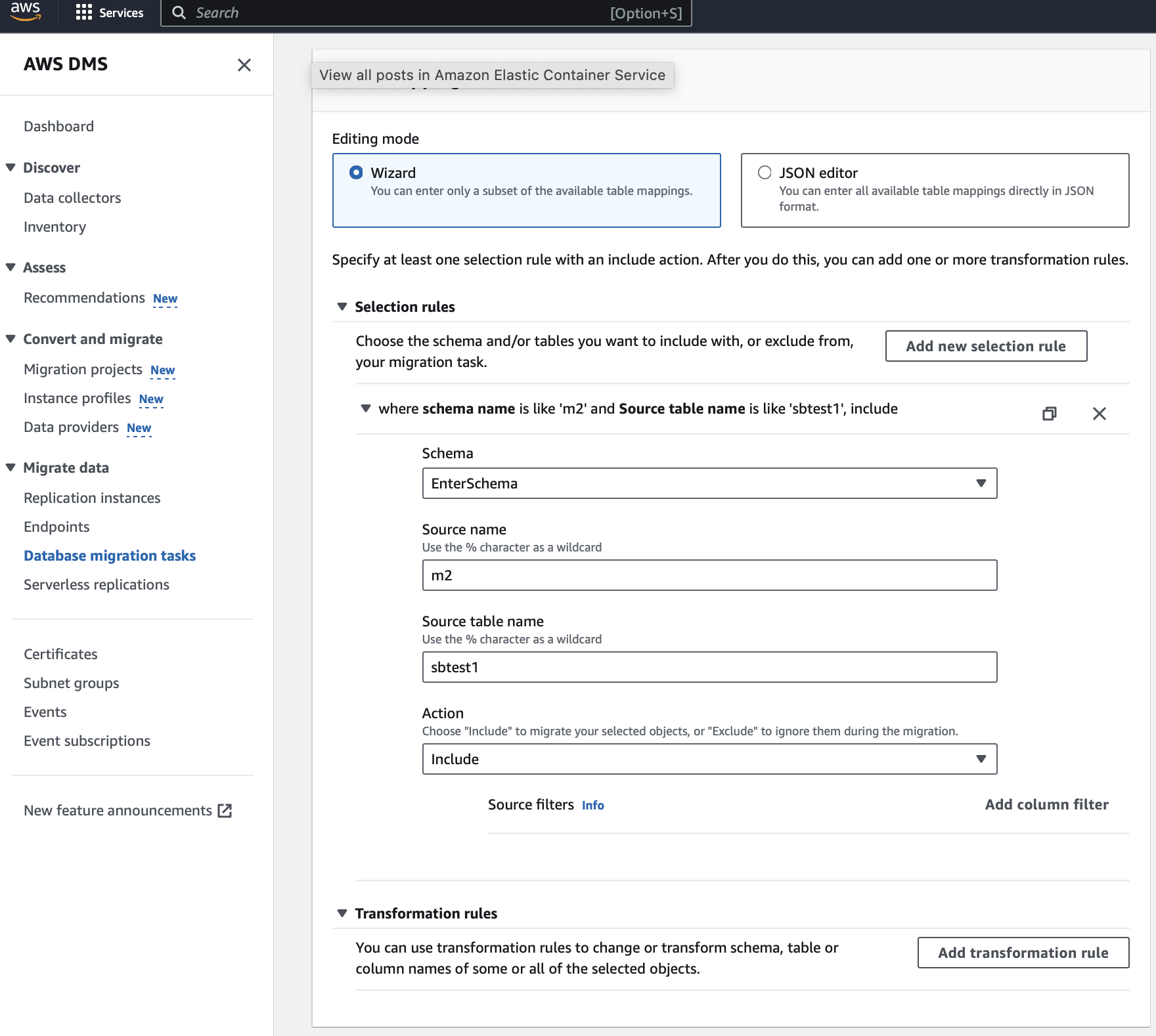Collapse the Selection rules section
The width and height of the screenshot is (1156, 1036).
click(x=342, y=307)
